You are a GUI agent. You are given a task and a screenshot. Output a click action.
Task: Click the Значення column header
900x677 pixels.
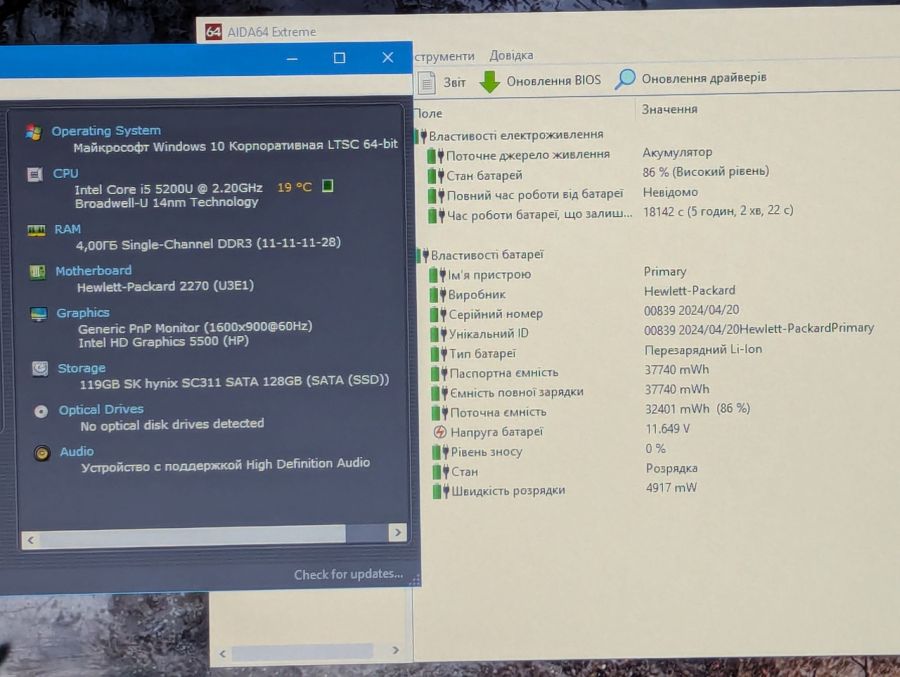(x=670, y=109)
